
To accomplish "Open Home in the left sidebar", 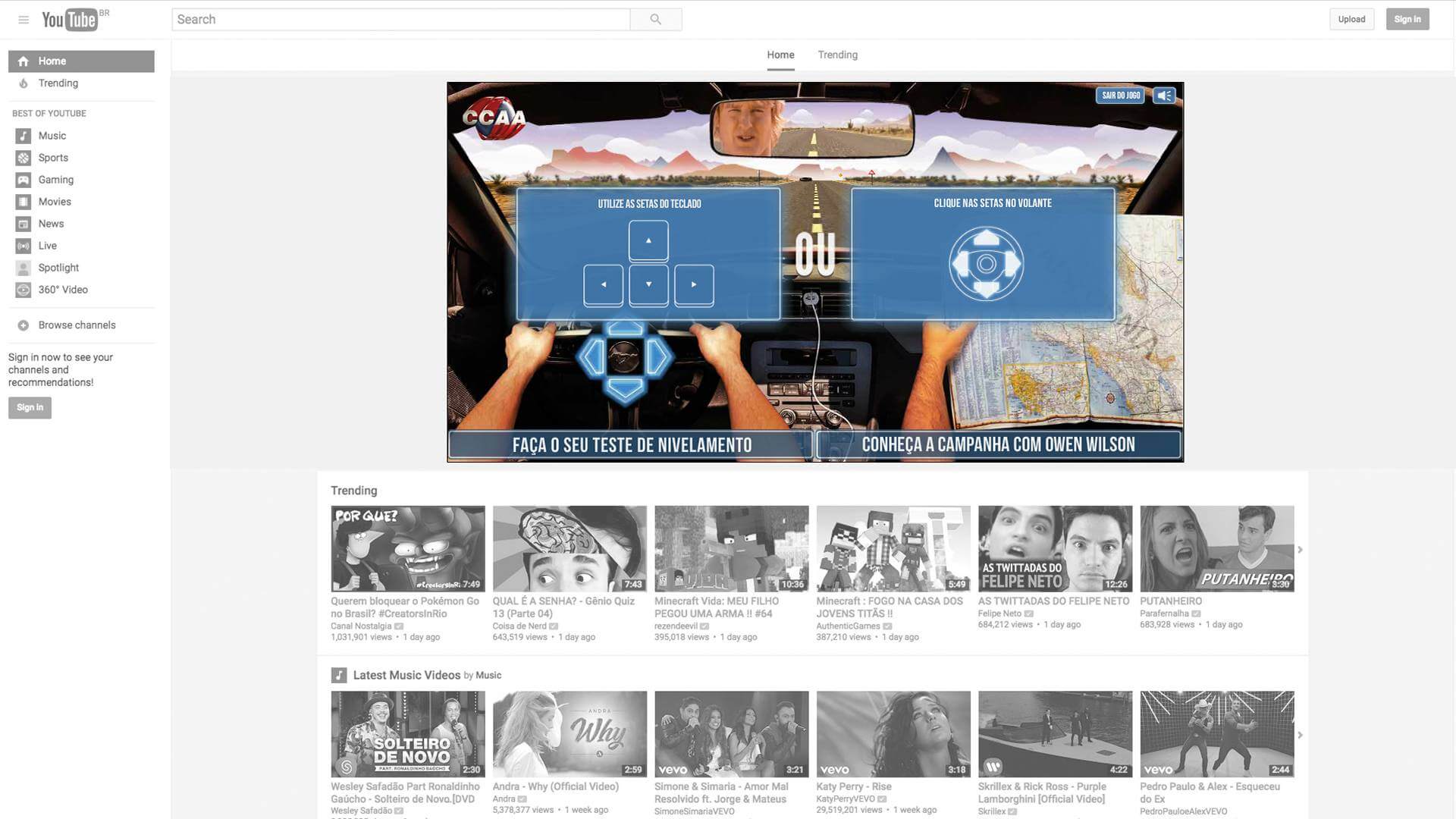I will point(81,61).
